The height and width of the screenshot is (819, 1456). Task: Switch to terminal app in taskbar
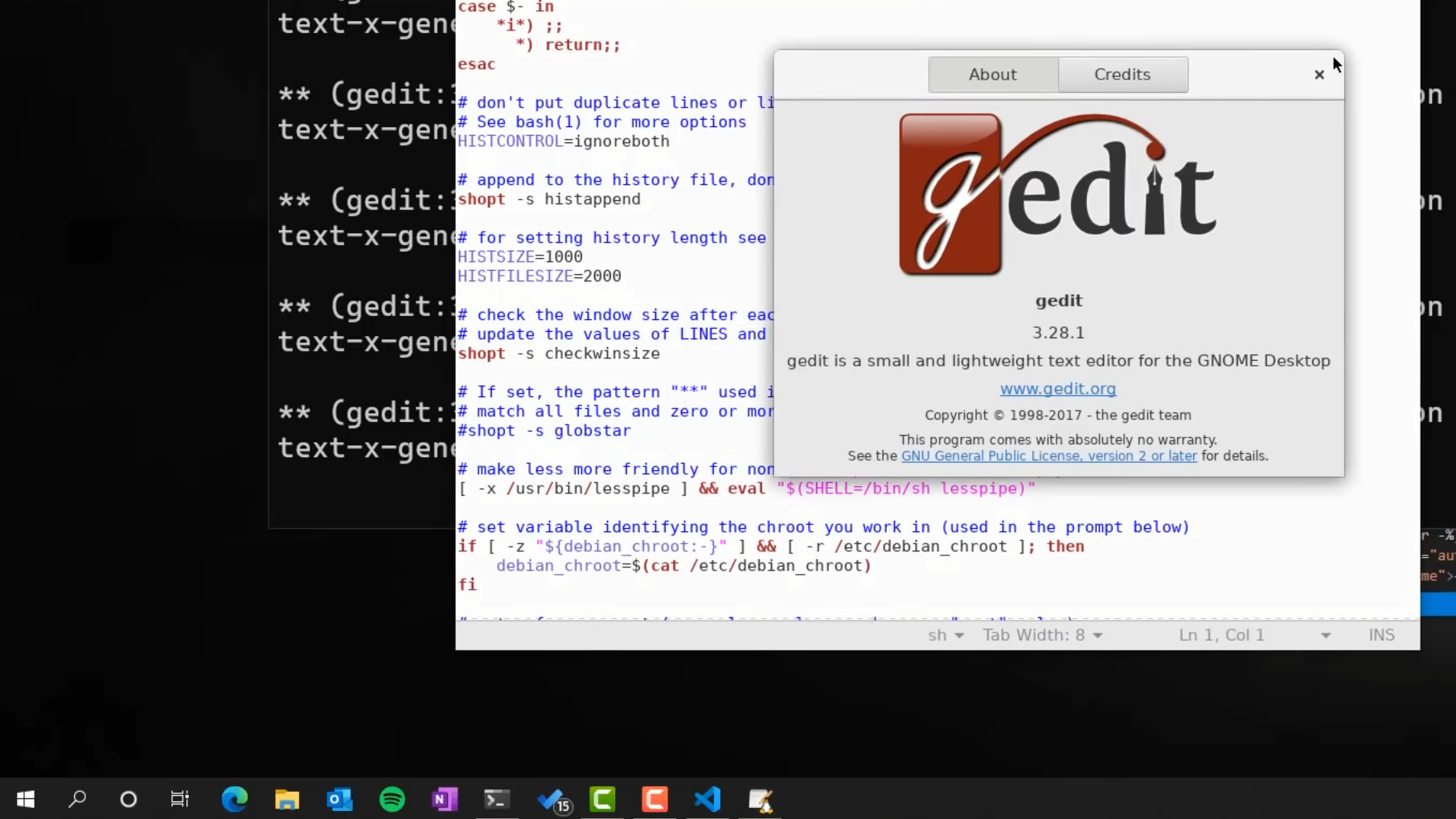[x=497, y=799]
